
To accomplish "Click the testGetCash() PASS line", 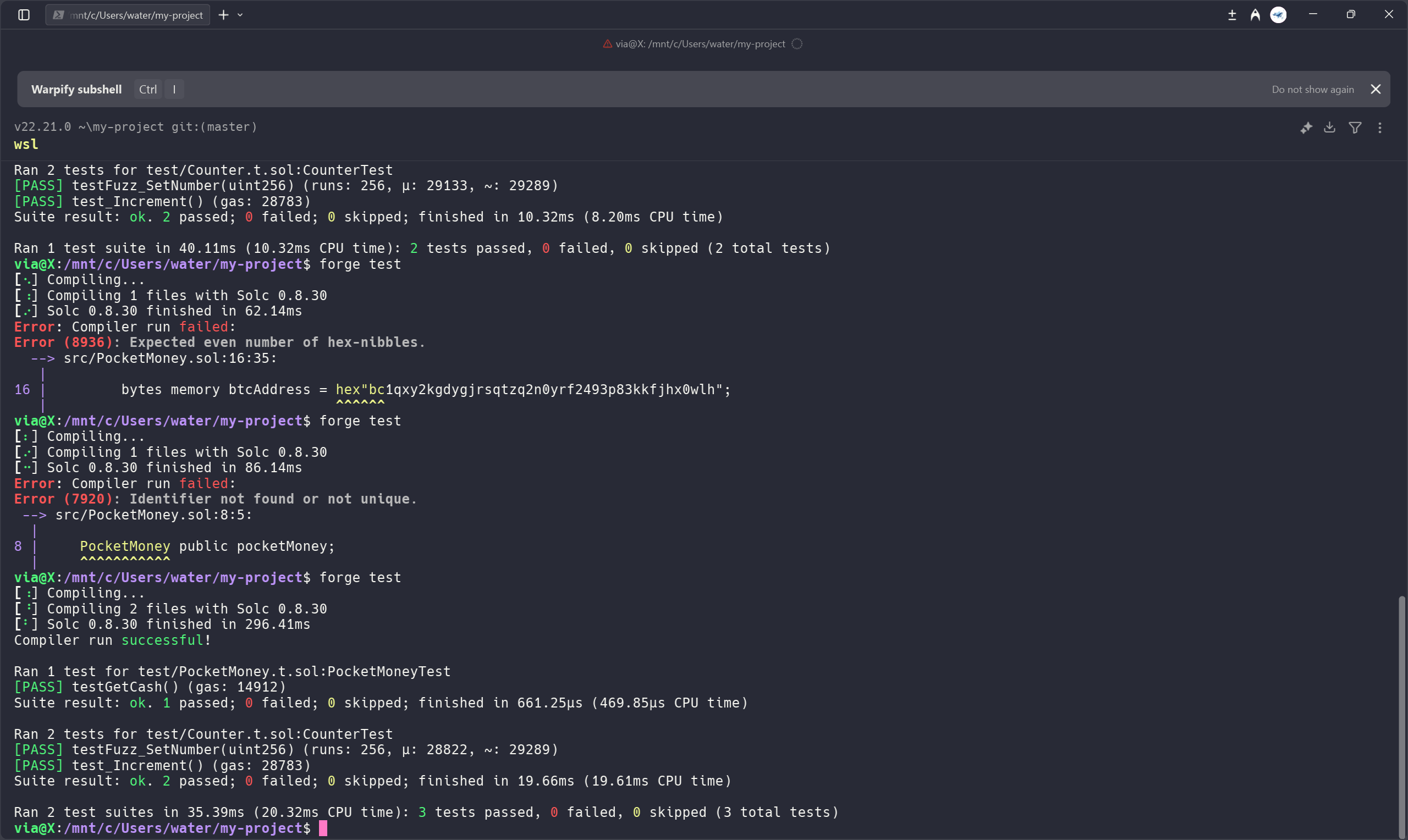I will pyautogui.click(x=150, y=687).
